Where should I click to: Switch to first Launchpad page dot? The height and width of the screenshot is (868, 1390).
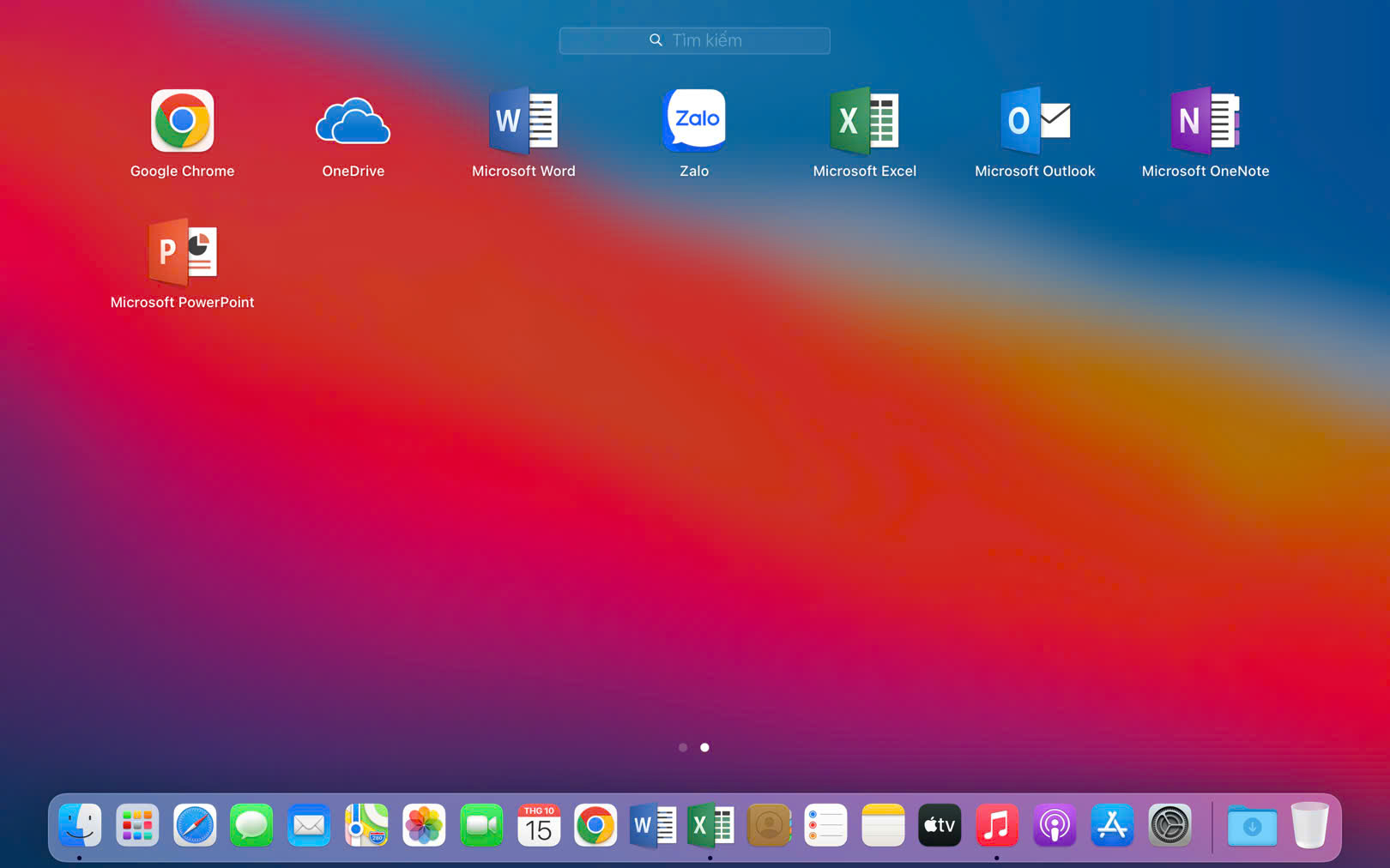click(683, 747)
